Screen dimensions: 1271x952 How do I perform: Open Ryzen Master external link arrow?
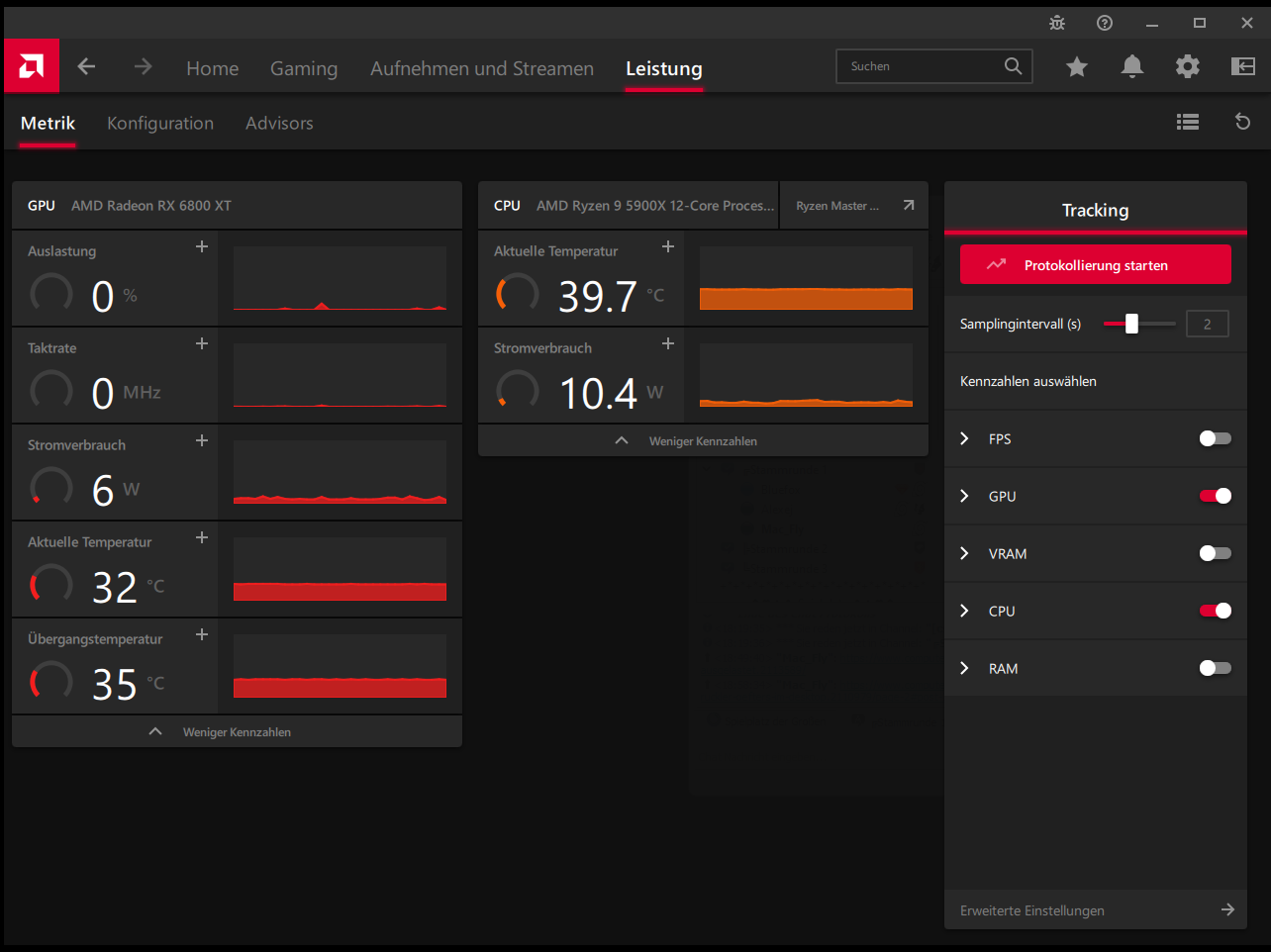909,206
